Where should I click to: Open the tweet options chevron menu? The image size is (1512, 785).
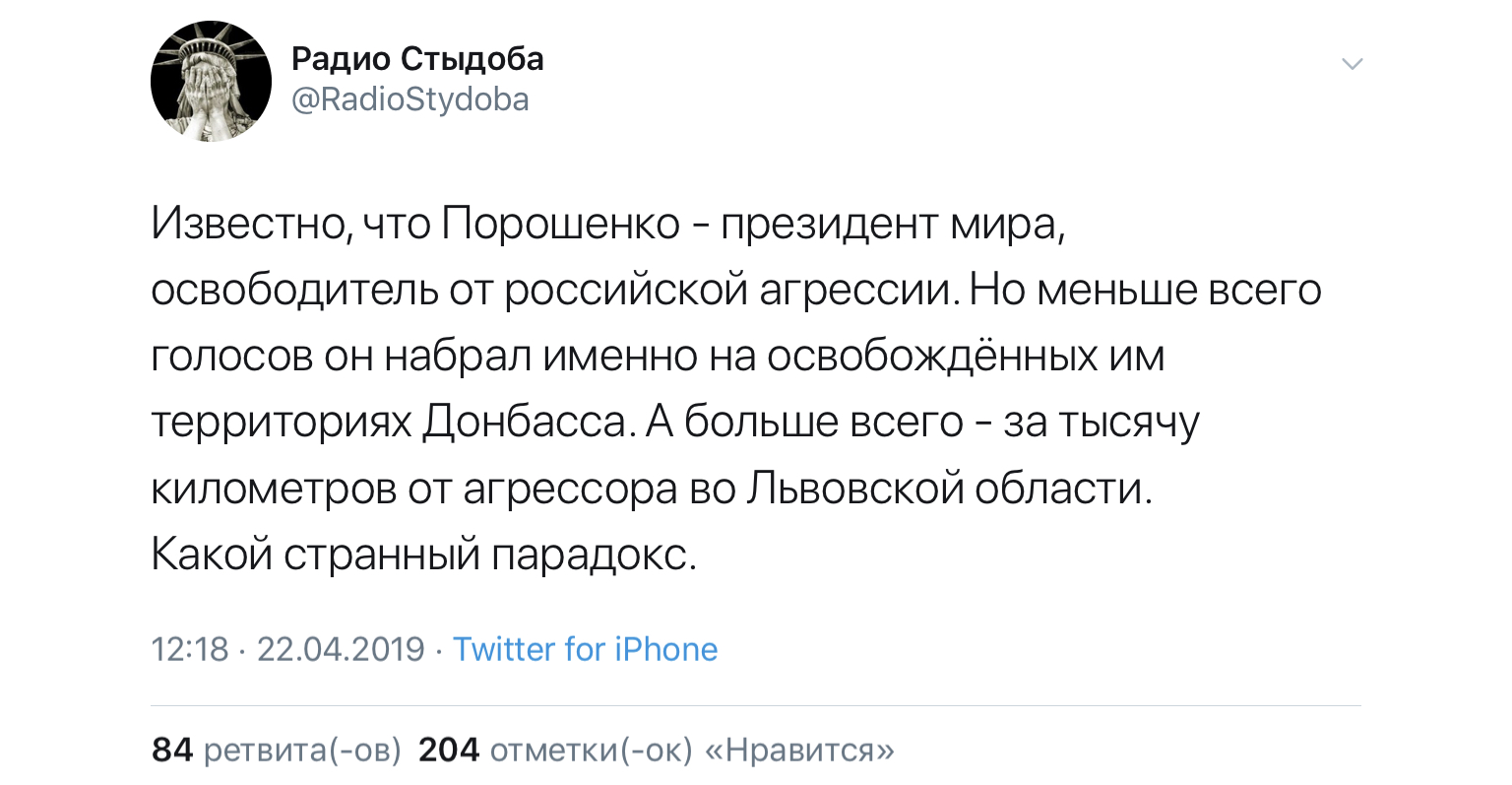point(1353,65)
